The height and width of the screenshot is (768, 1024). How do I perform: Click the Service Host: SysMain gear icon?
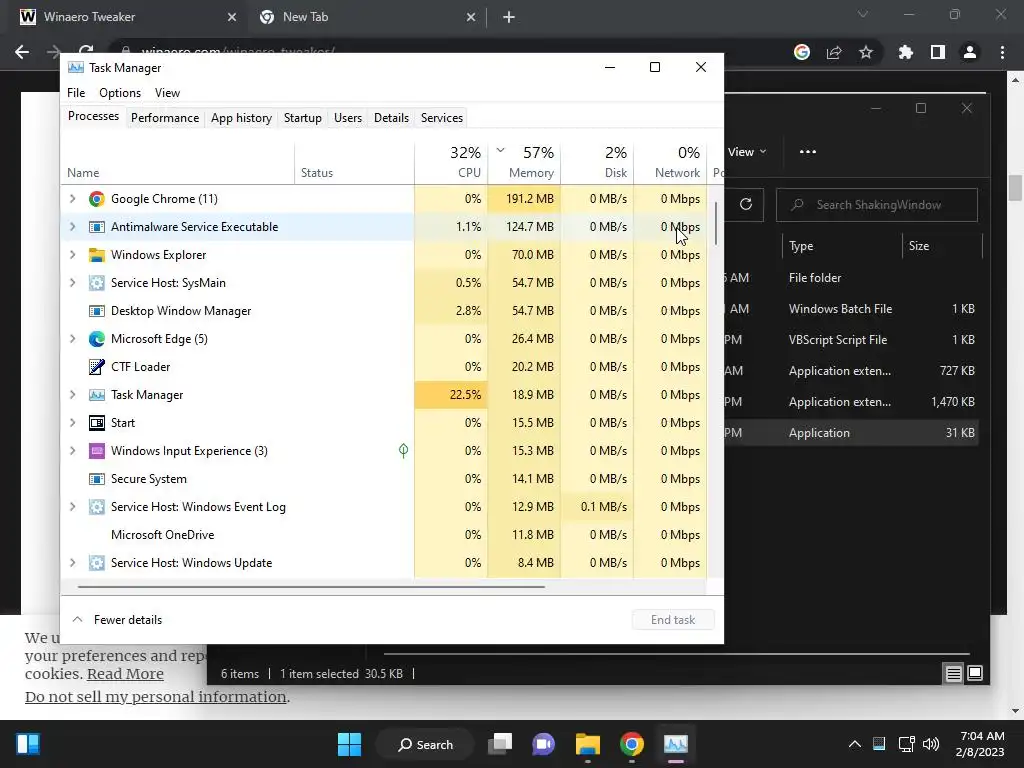97,283
